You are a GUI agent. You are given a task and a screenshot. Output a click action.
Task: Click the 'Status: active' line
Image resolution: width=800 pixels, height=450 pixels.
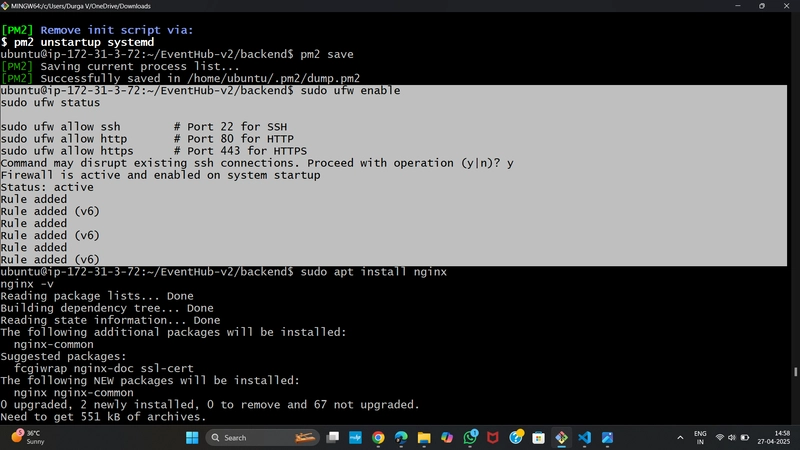pyautogui.click(x=47, y=187)
